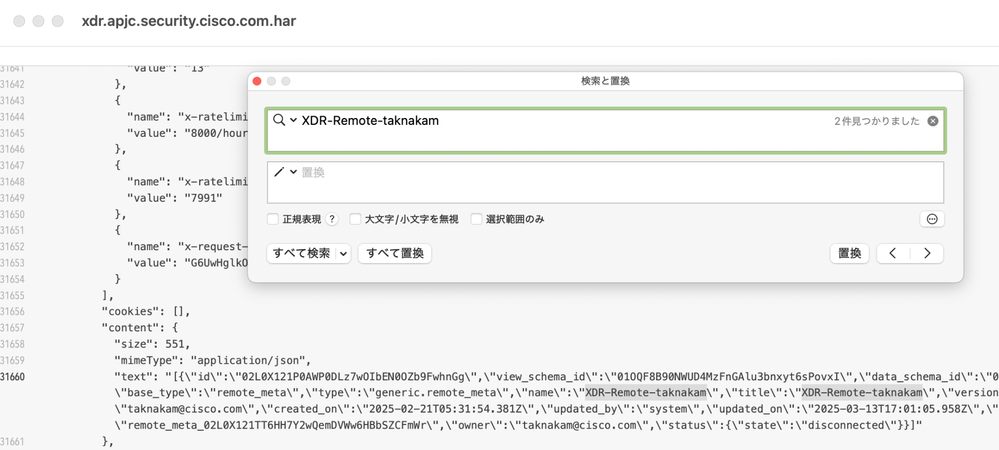Enable the 選択範囲のみ checkbox

pos(477,219)
